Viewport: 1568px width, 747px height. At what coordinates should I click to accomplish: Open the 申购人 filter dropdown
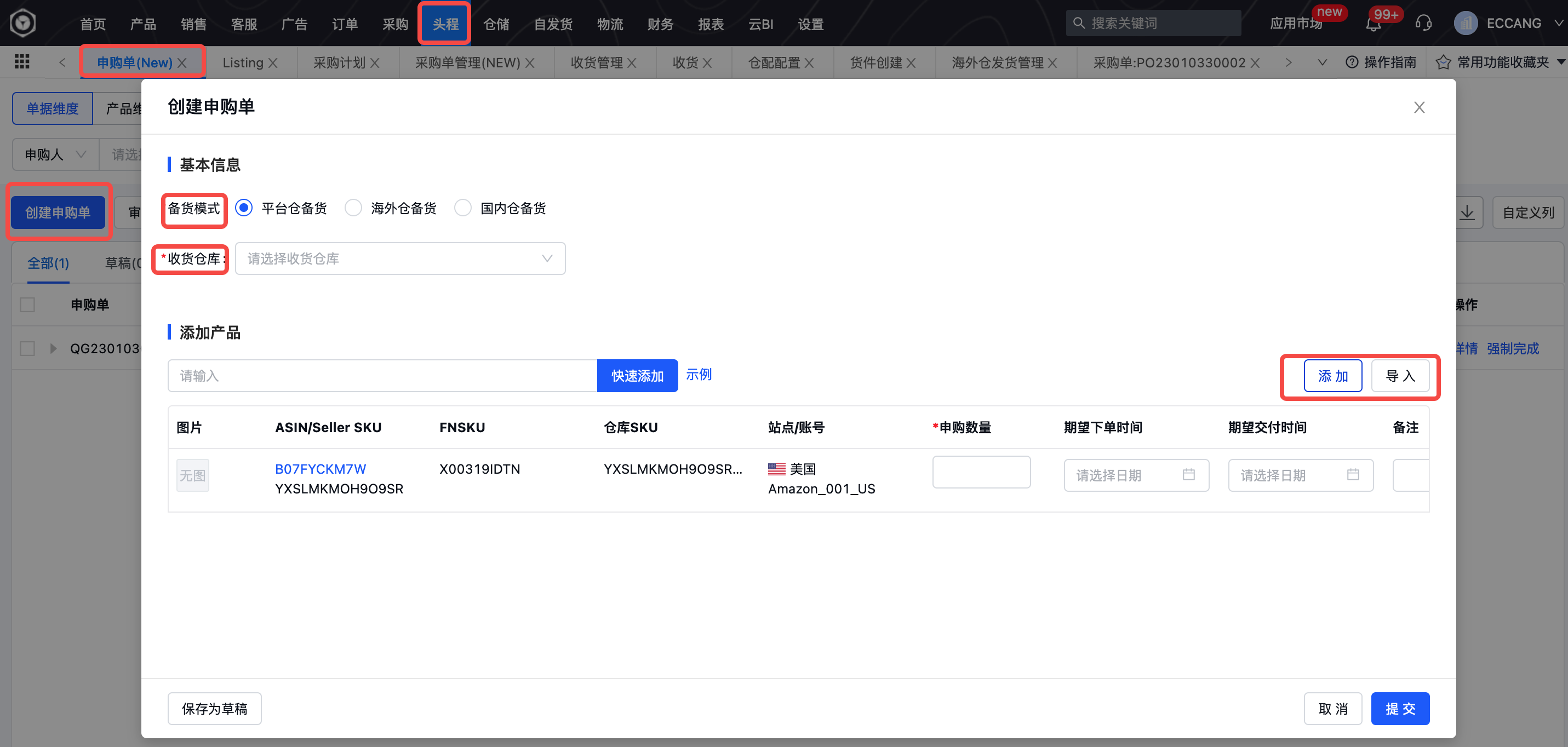[55, 154]
